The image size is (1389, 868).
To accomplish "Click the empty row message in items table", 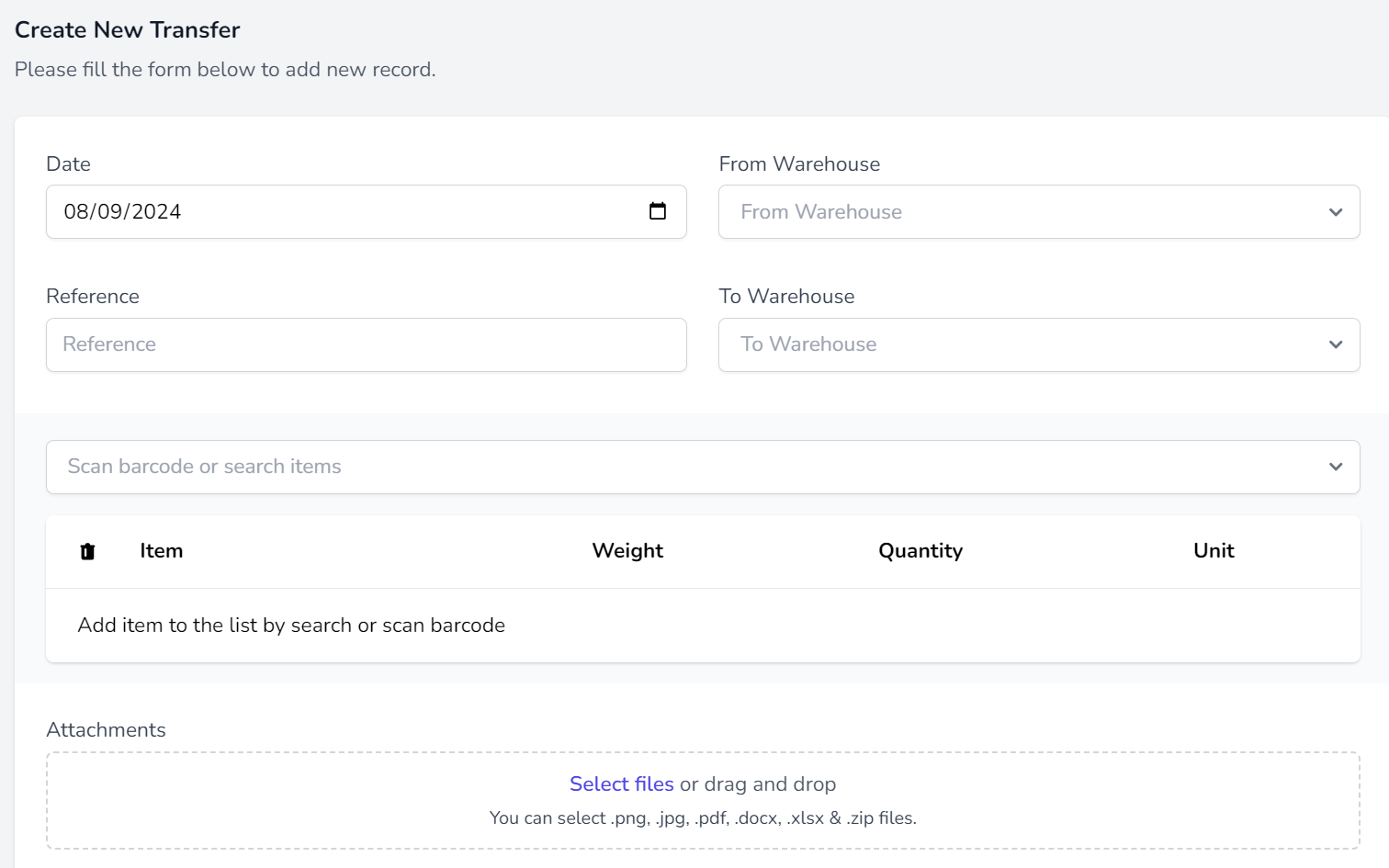I will click(x=291, y=626).
